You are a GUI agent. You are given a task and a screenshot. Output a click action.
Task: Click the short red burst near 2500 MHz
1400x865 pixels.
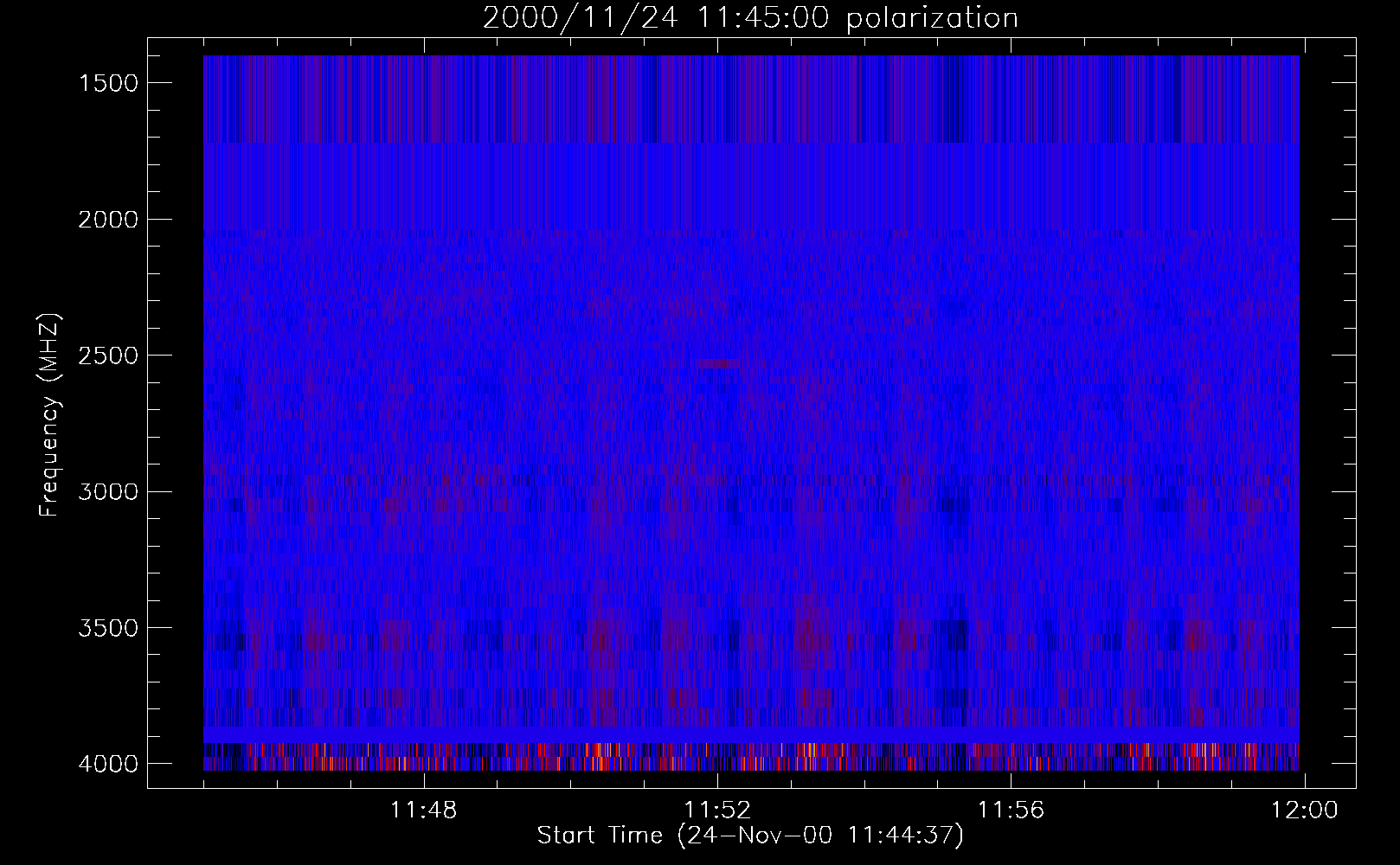pos(719,364)
